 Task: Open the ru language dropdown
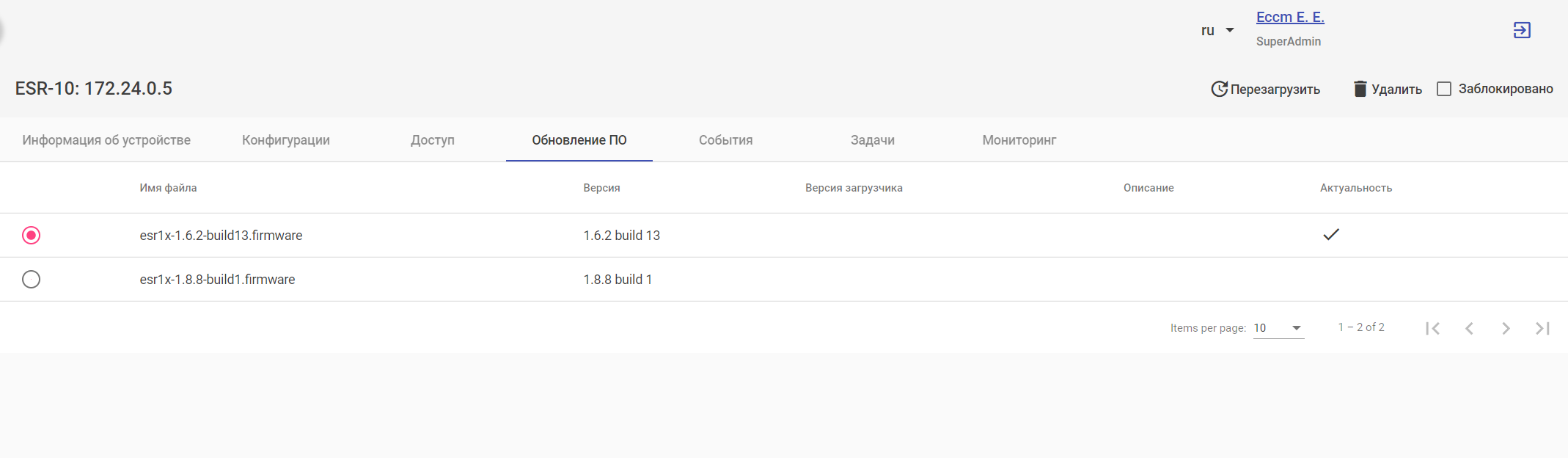(1217, 30)
